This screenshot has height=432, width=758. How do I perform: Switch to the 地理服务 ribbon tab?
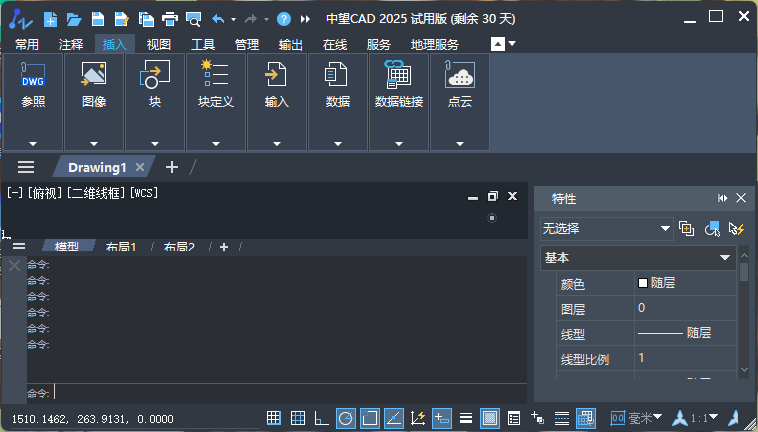(435, 44)
